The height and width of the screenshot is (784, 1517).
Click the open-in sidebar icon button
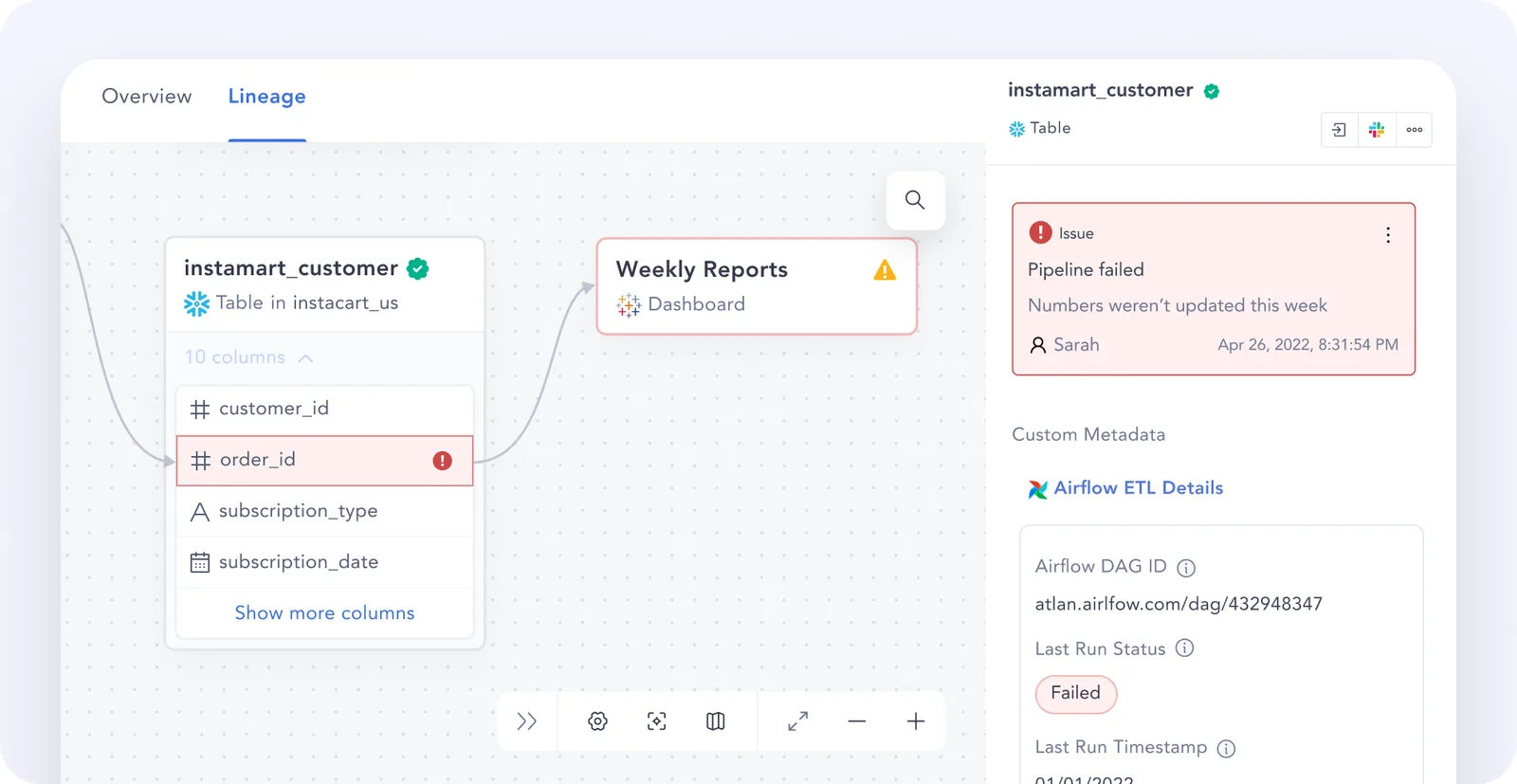tap(1339, 130)
